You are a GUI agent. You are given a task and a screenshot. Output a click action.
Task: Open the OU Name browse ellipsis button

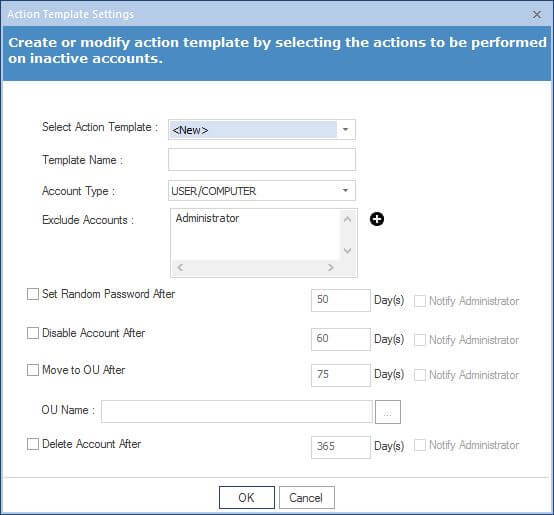[x=388, y=412]
